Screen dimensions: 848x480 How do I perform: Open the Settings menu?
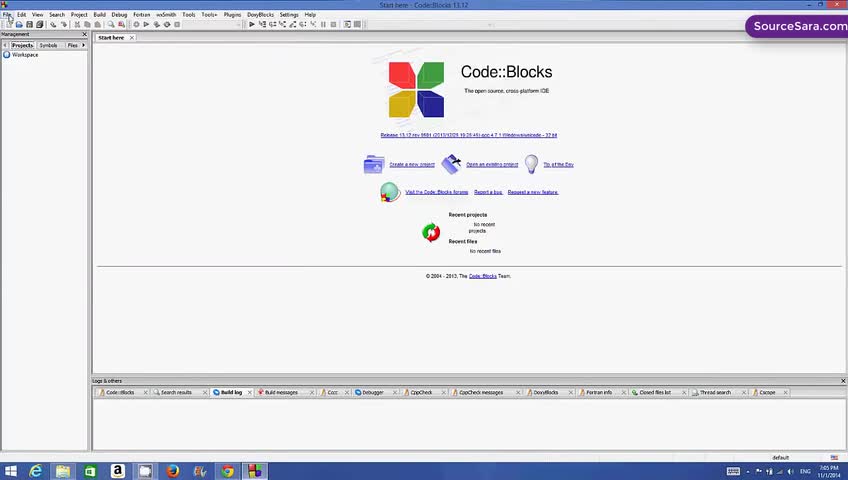point(289,15)
